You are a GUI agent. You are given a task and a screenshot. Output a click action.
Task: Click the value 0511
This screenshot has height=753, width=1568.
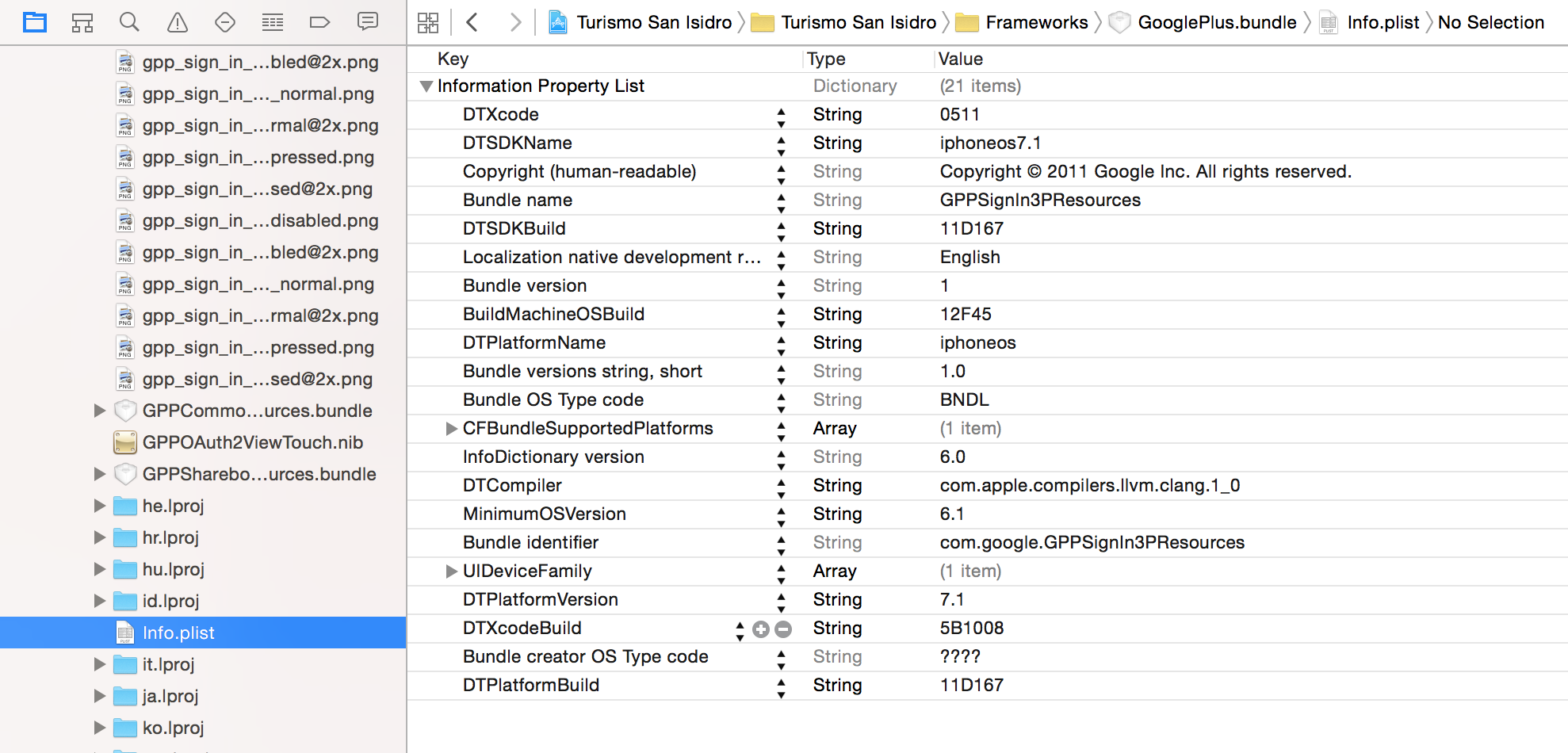[960, 114]
